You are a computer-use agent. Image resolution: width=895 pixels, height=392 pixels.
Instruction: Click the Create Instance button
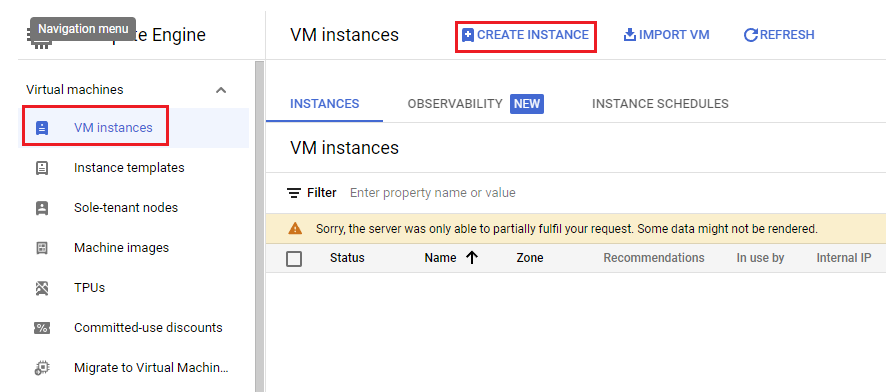[525, 35]
